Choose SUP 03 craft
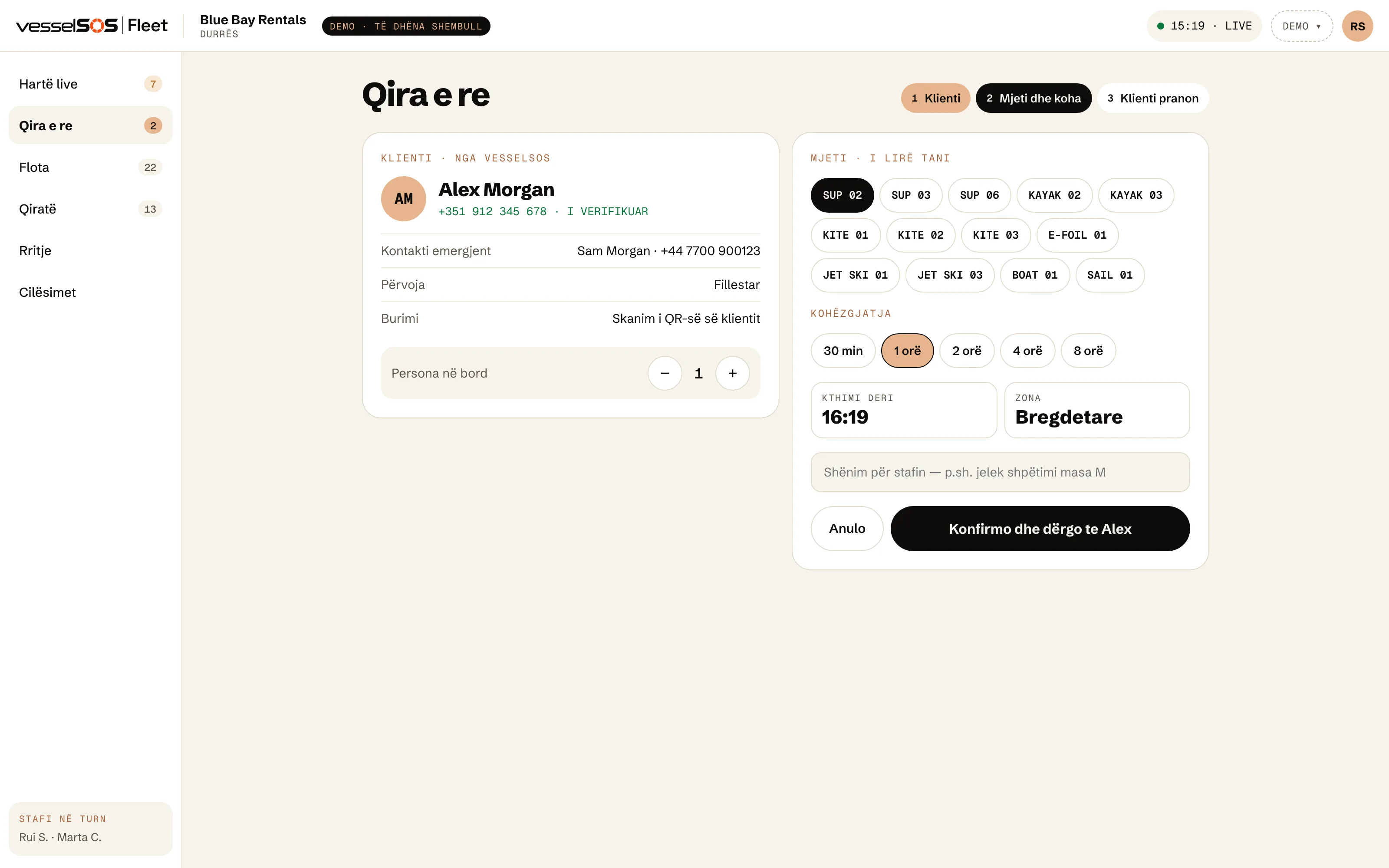 pos(911,195)
